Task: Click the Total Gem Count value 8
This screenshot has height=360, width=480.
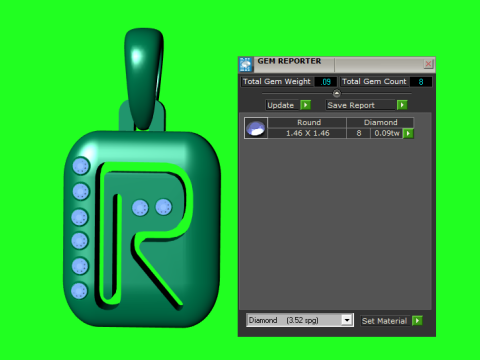Action: click(421, 82)
